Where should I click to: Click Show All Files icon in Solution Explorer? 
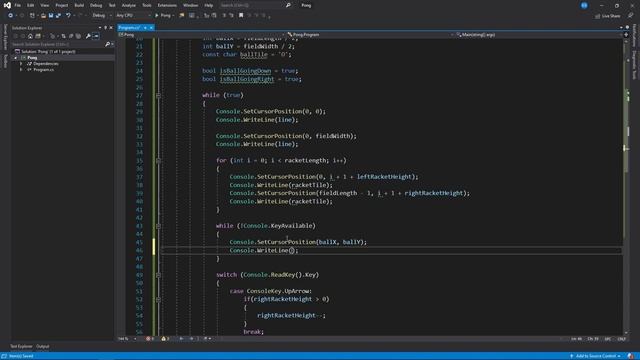78,36
